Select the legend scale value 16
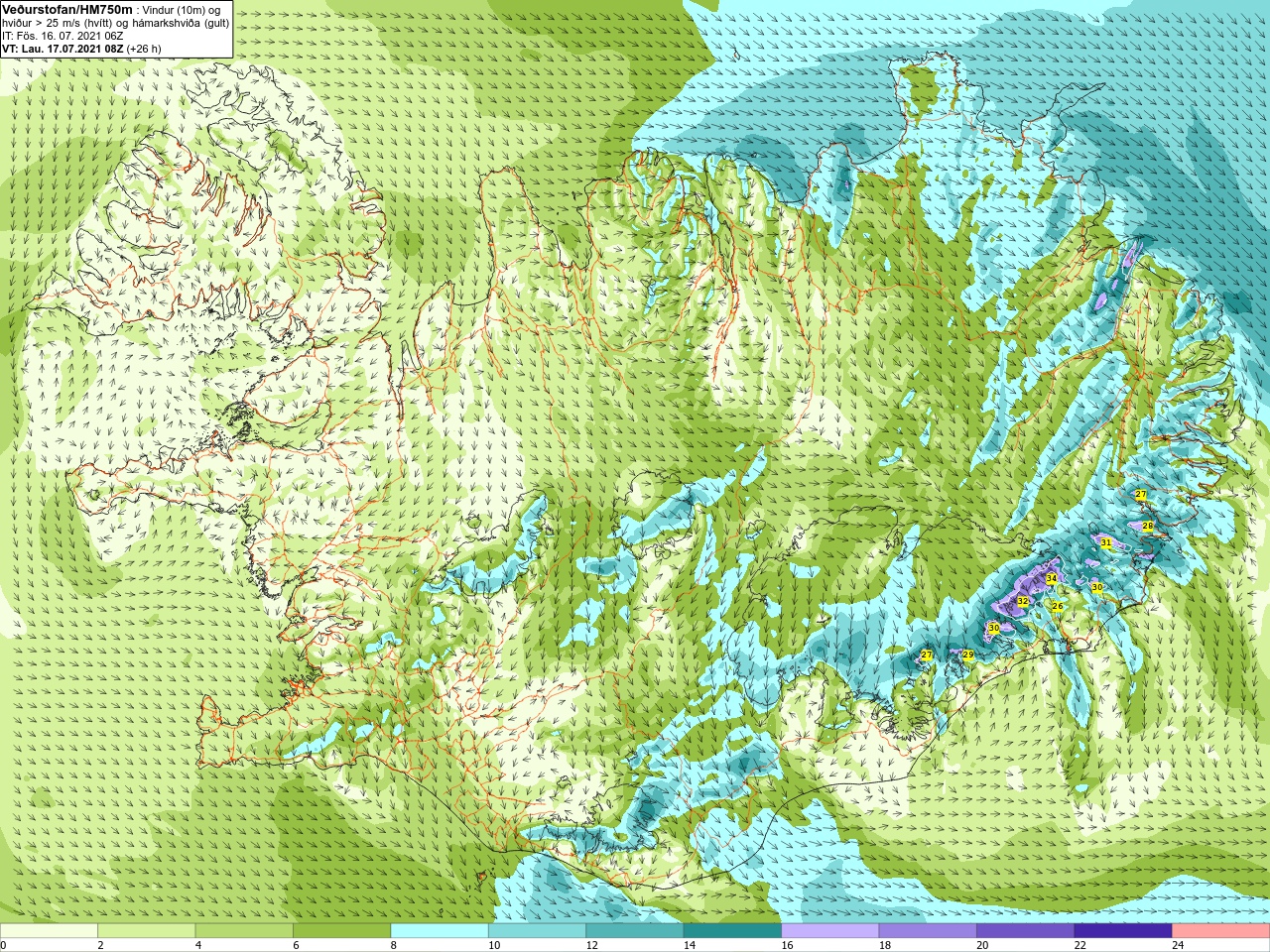The width and height of the screenshot is (1270, 952). point(788,945)
